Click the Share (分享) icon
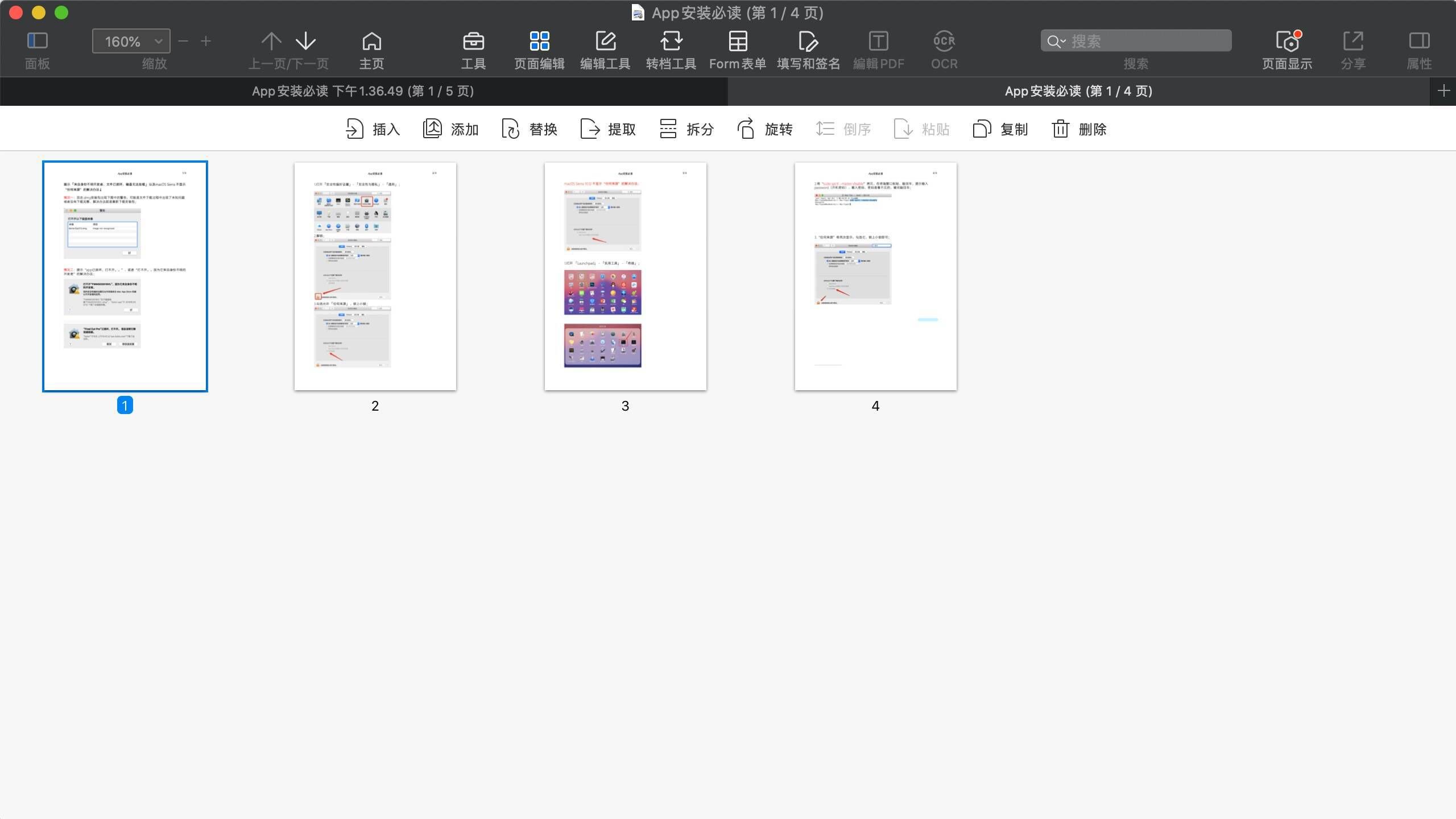This screenshot has width=1456, height=819. pyautogui.click(x=1353, y=41)
